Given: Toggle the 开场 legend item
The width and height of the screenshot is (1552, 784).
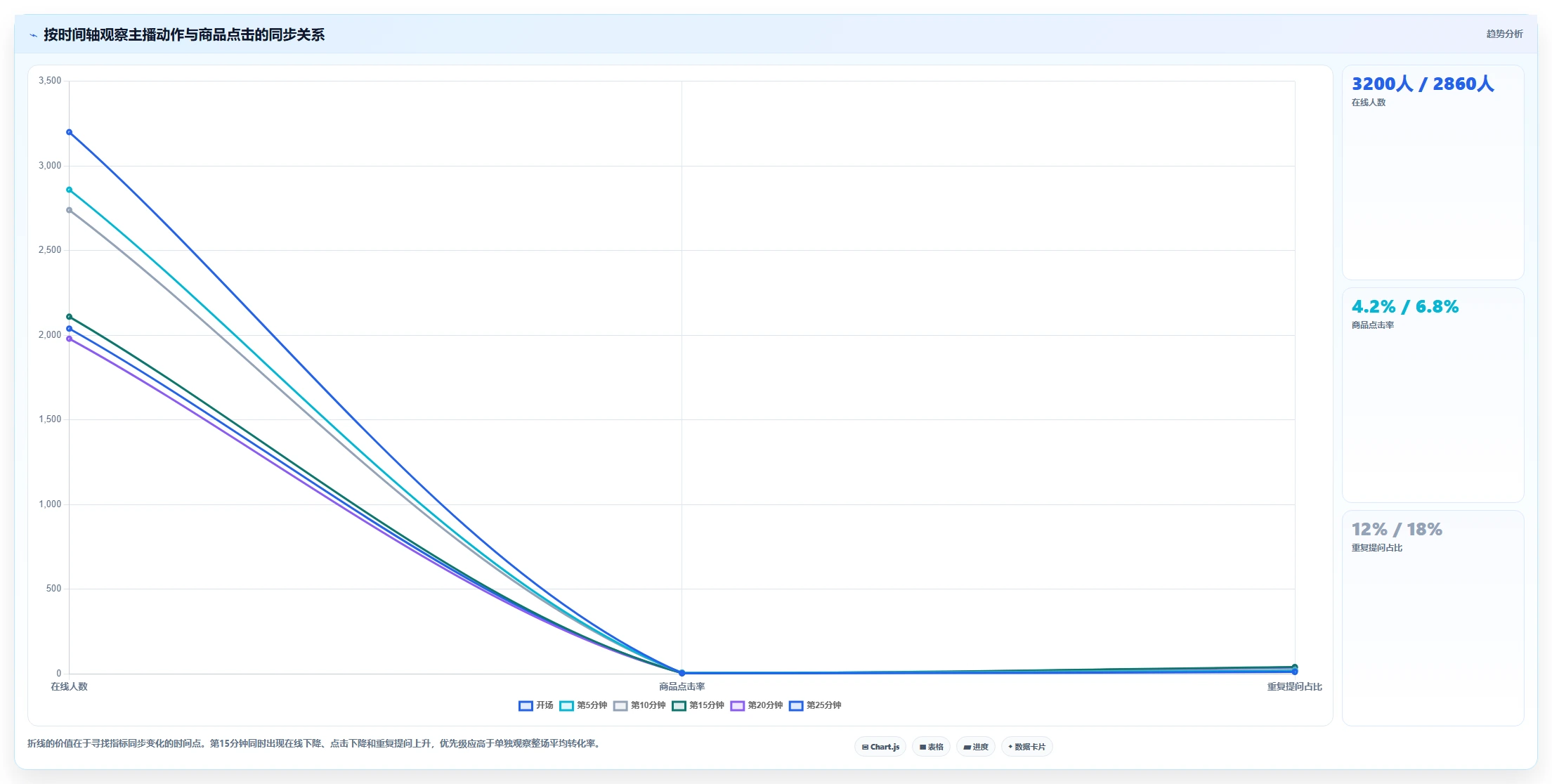Looking at the screenshot, I should pyautogui.click(x=536, y=705).
